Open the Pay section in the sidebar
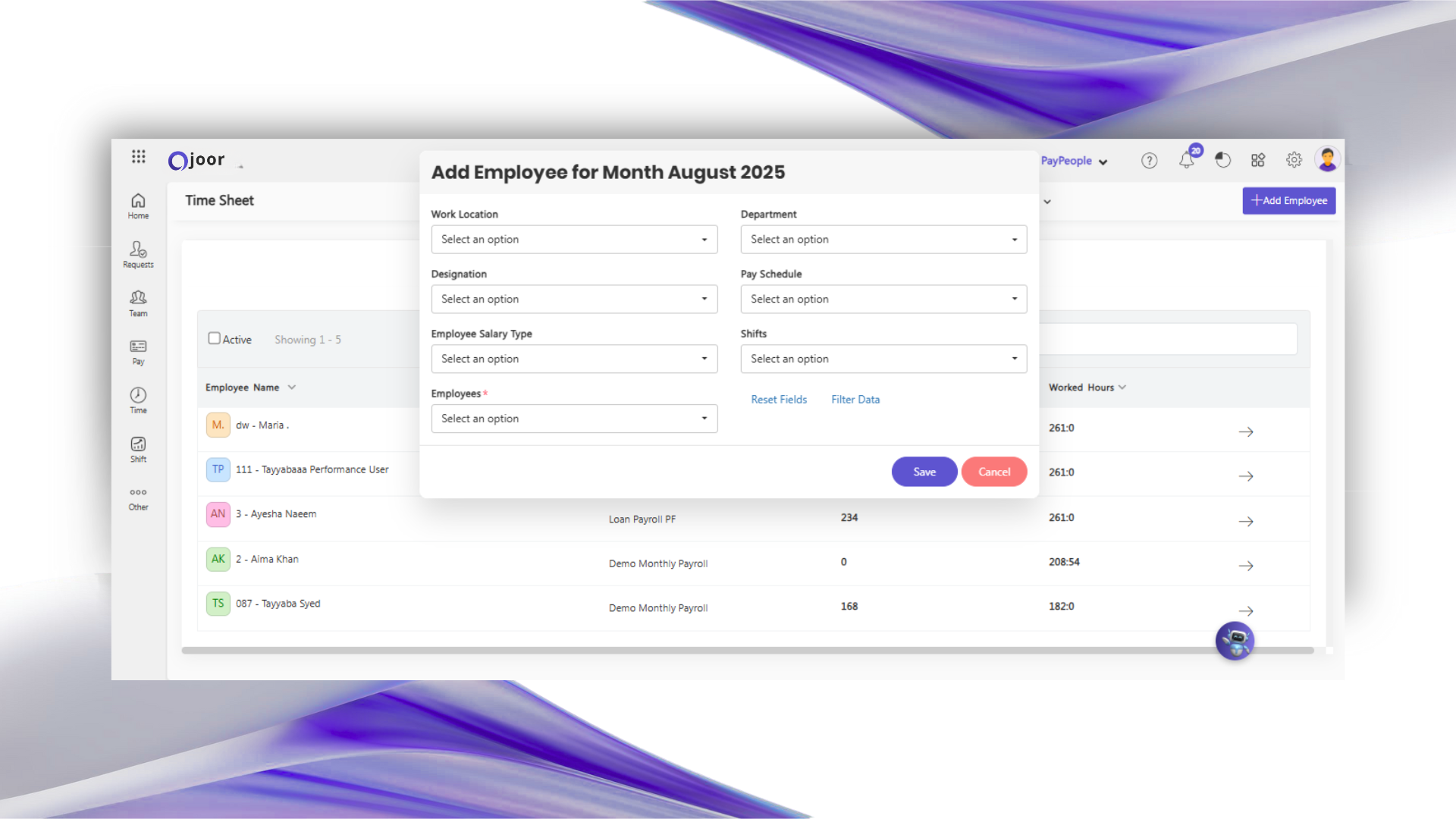Screen dimensions: 1456x819 point(138,352)
